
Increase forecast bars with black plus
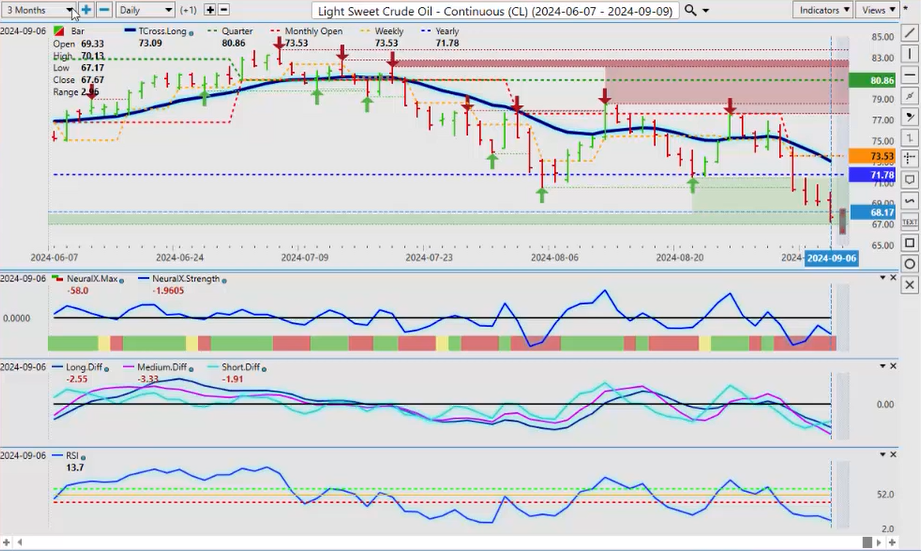tap(210, 10)
